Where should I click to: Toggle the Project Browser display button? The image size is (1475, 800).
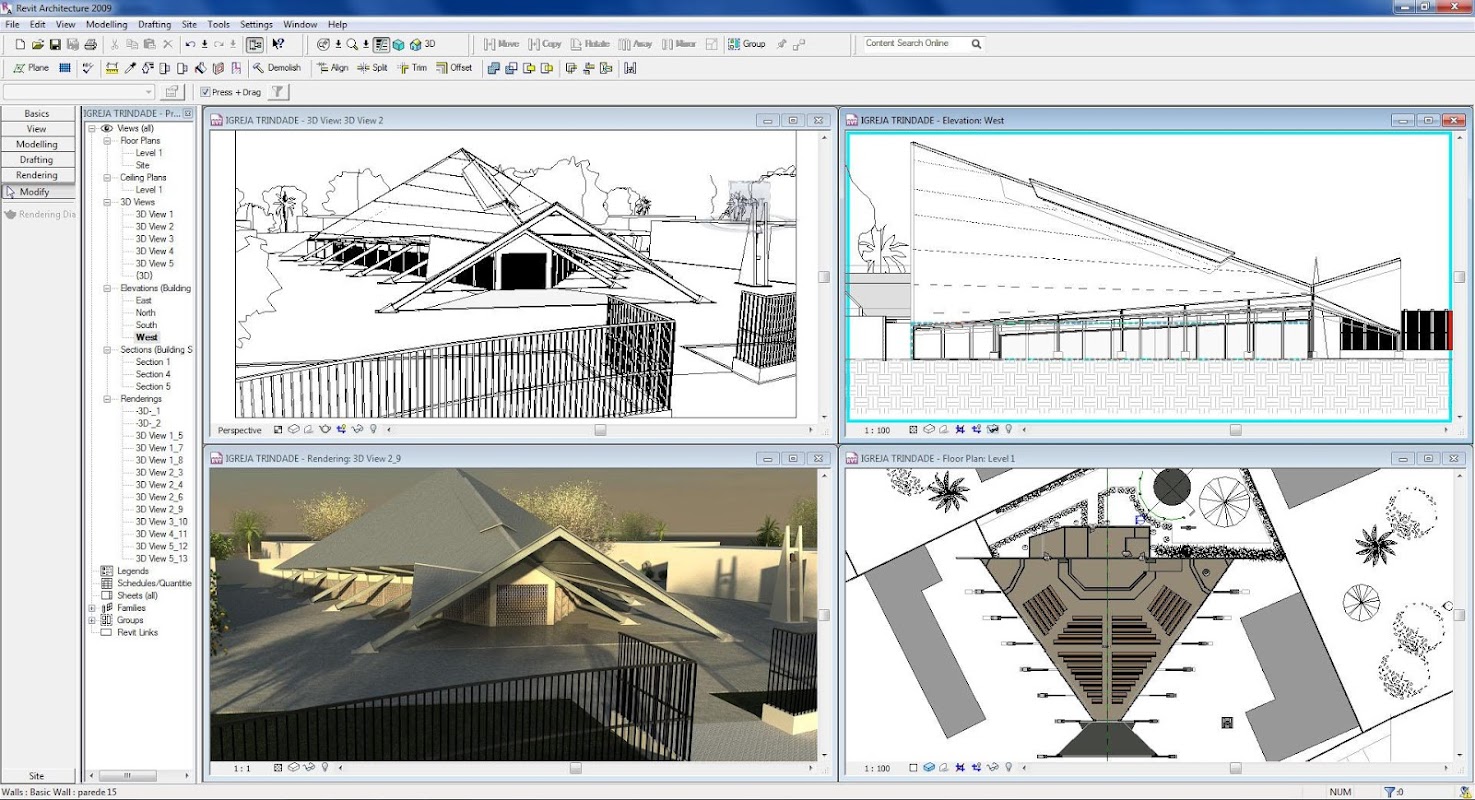[255, 44]
